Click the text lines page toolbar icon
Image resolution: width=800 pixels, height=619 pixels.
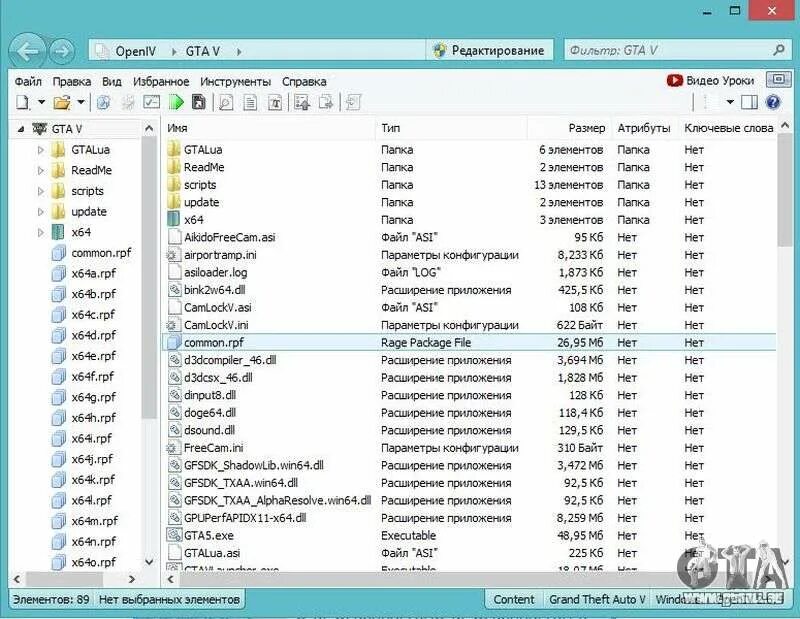[x=250, y=103]
